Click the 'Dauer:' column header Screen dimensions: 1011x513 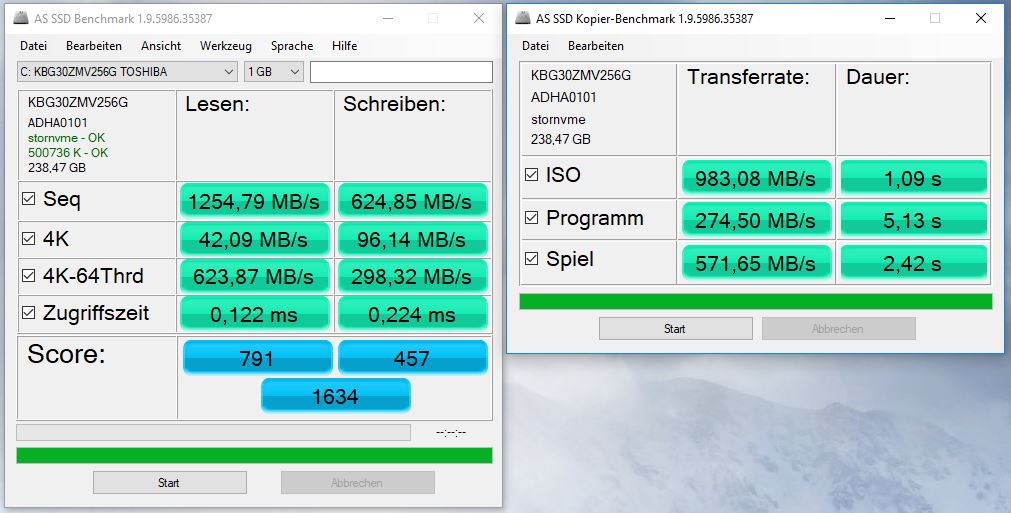pyautogui.click(x=878, y=77)
